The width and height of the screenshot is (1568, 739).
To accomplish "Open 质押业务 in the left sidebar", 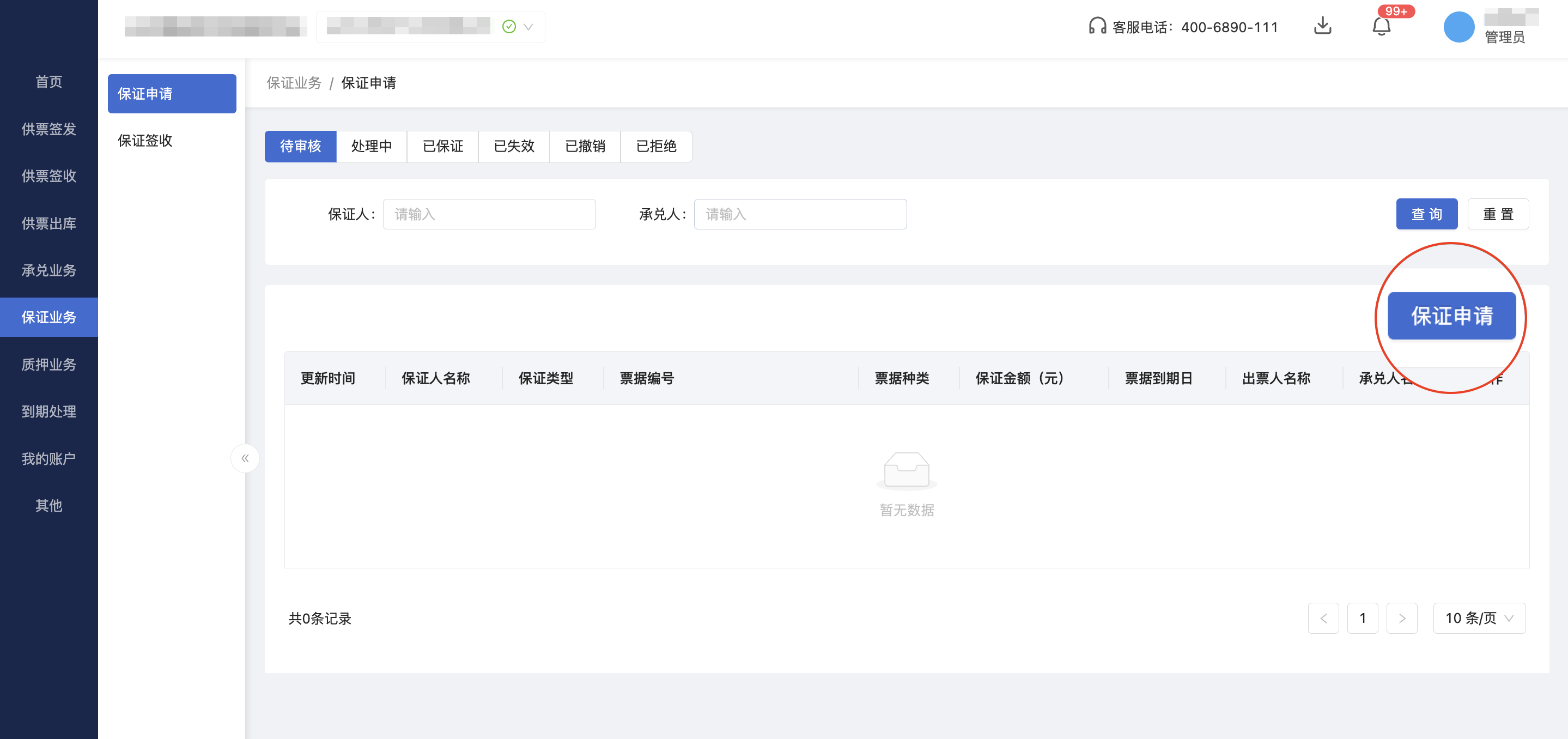I will coord(48,364).
